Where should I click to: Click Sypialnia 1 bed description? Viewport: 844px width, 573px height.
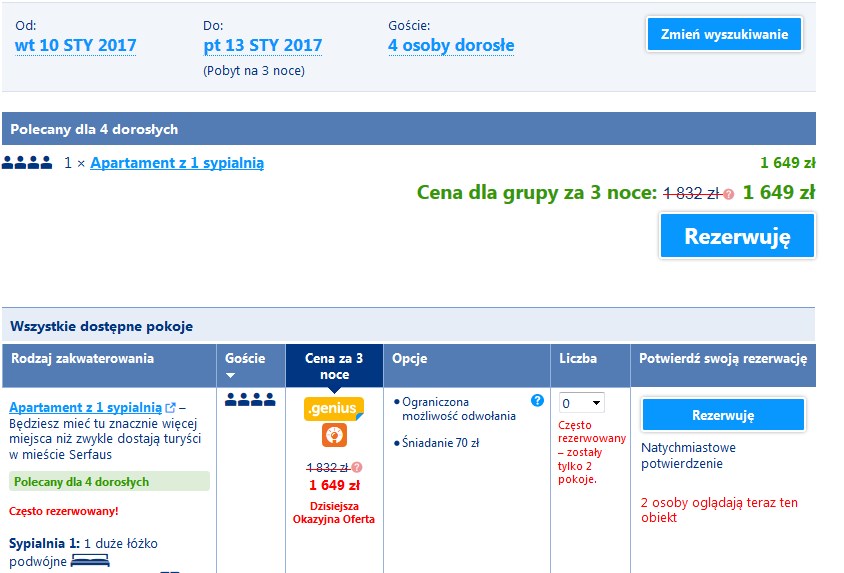coord(83,552)
